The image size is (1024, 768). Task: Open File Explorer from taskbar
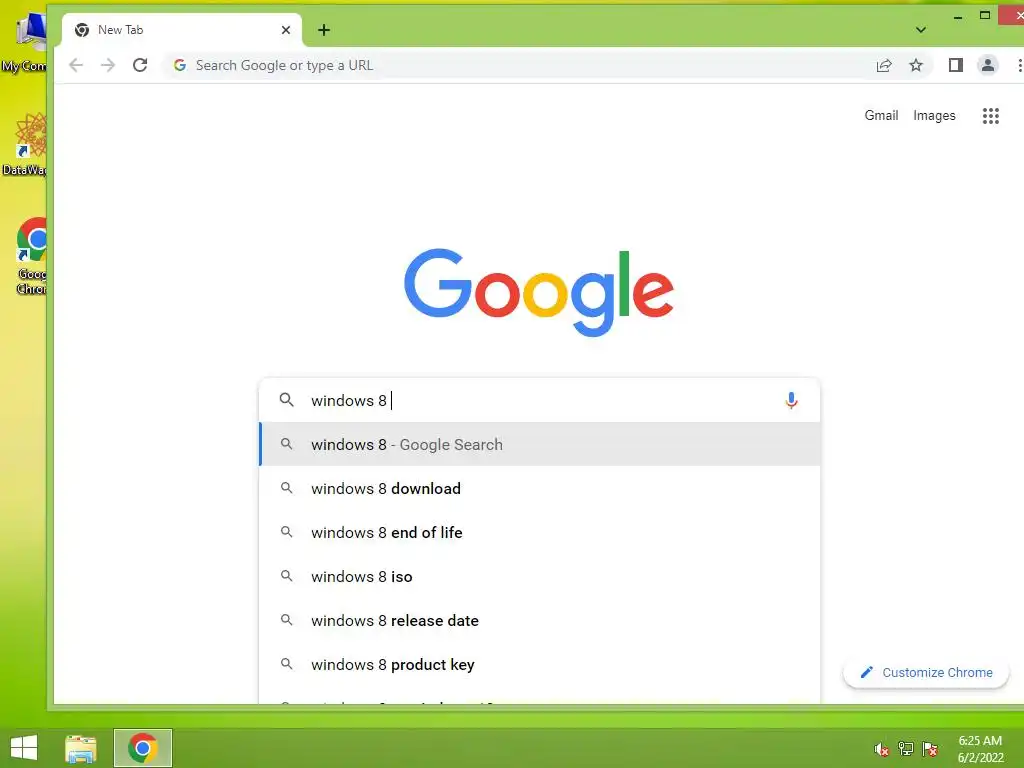(x=81, y=748)
